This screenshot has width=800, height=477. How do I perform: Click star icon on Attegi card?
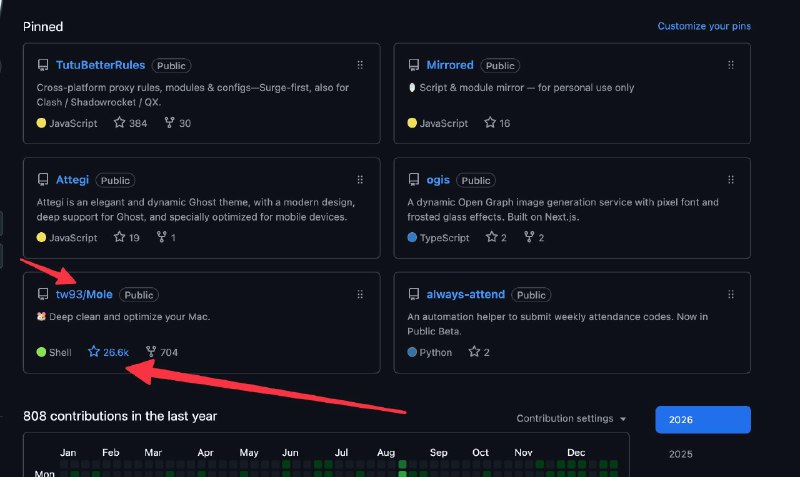point(119,237)
